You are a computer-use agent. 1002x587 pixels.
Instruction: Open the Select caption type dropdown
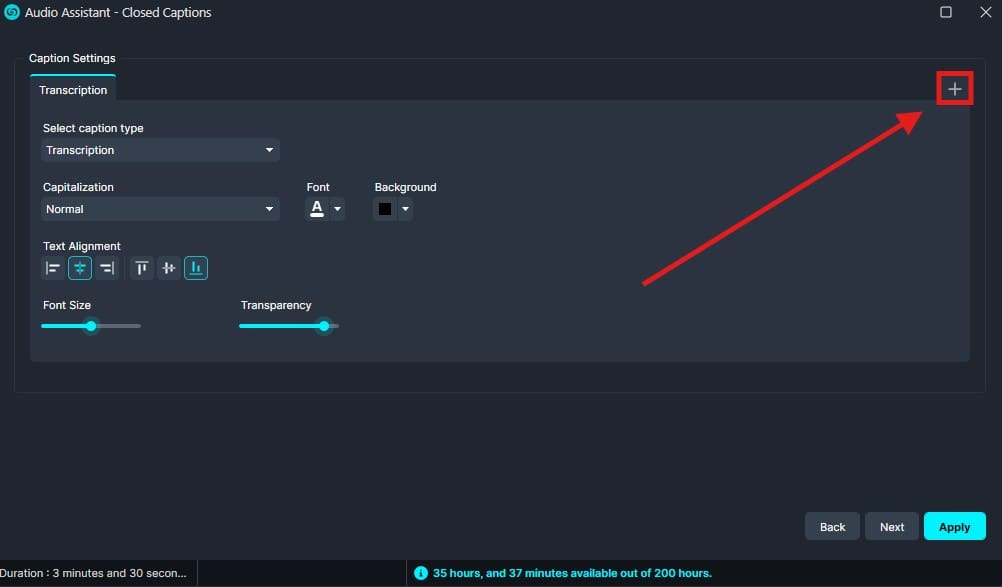(x=160, y=150)
